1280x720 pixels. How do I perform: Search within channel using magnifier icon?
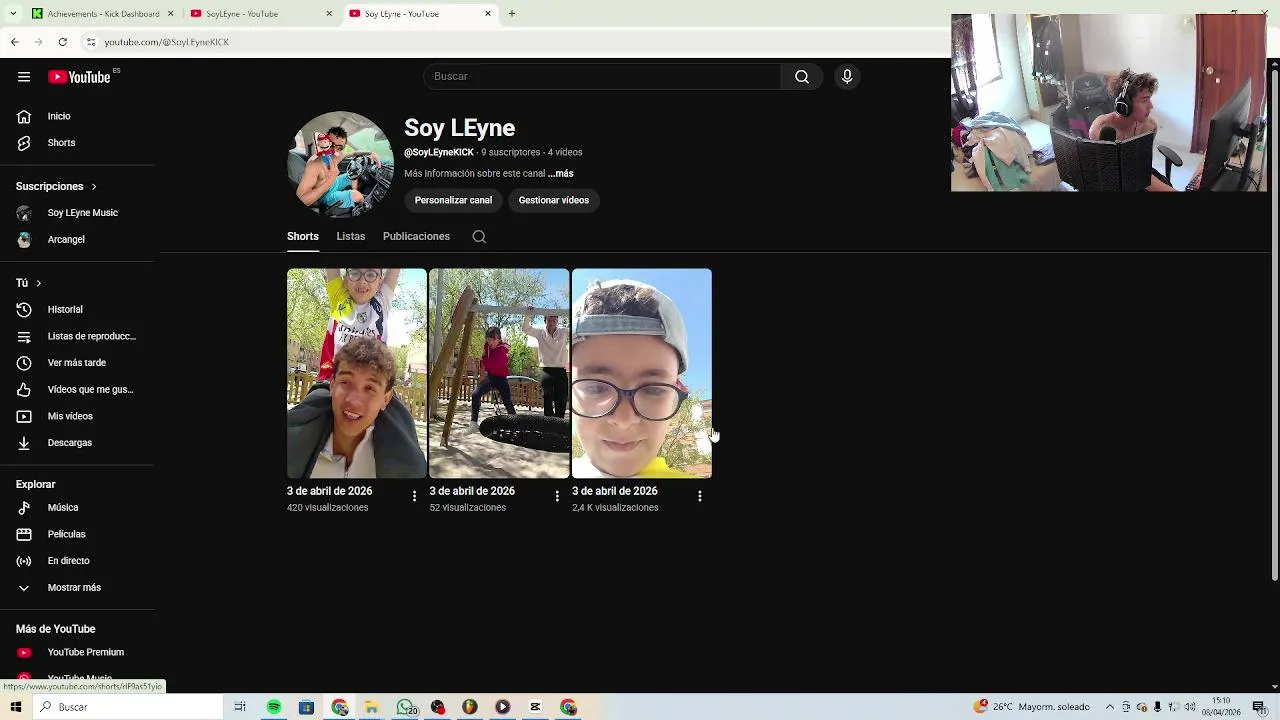click(x=479, y=237)
